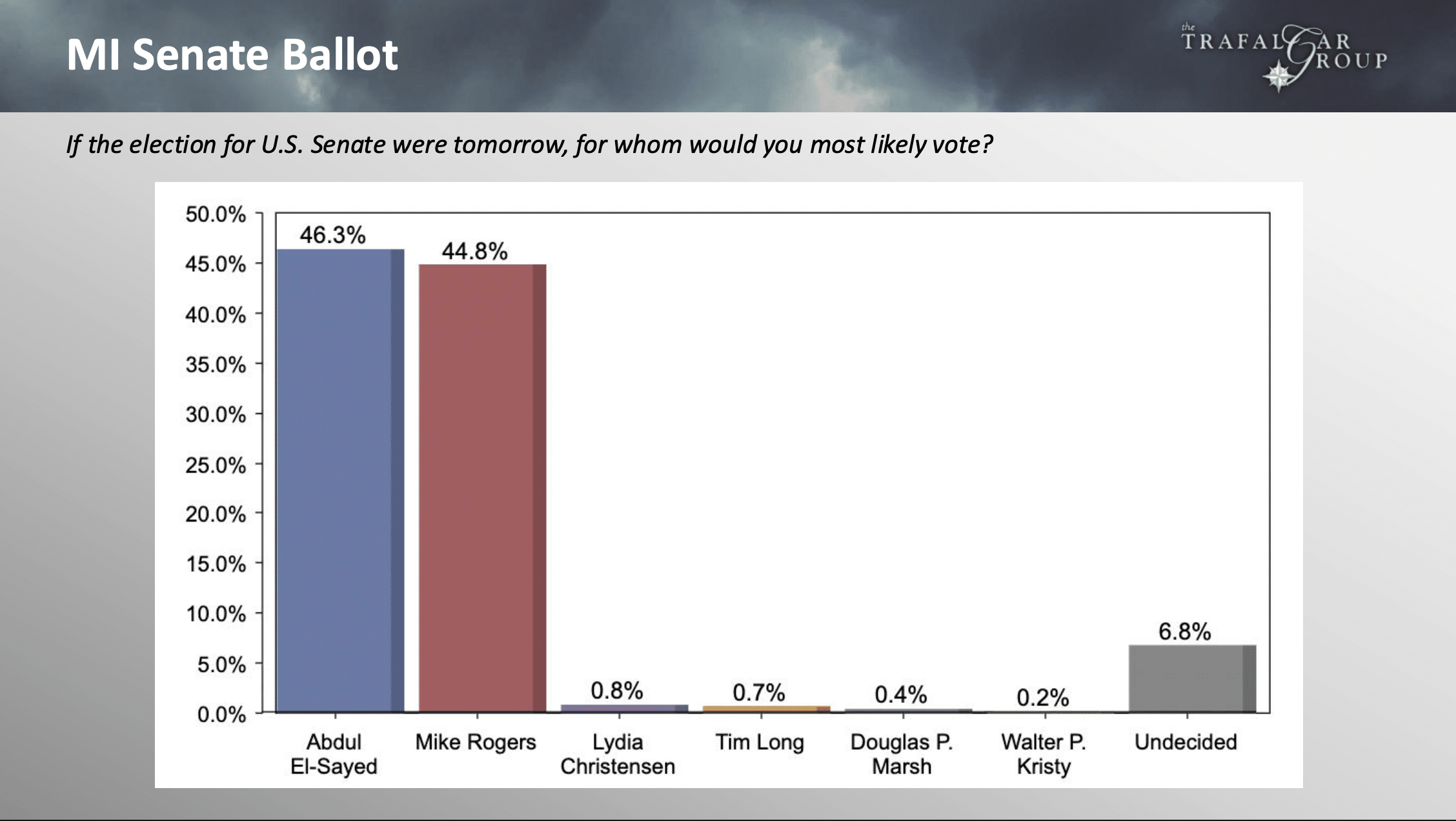Click the Douglas P. Marsh axis label
Image resolution: width=1456 pixels, height=821 pixels.
tap(902, 754)
